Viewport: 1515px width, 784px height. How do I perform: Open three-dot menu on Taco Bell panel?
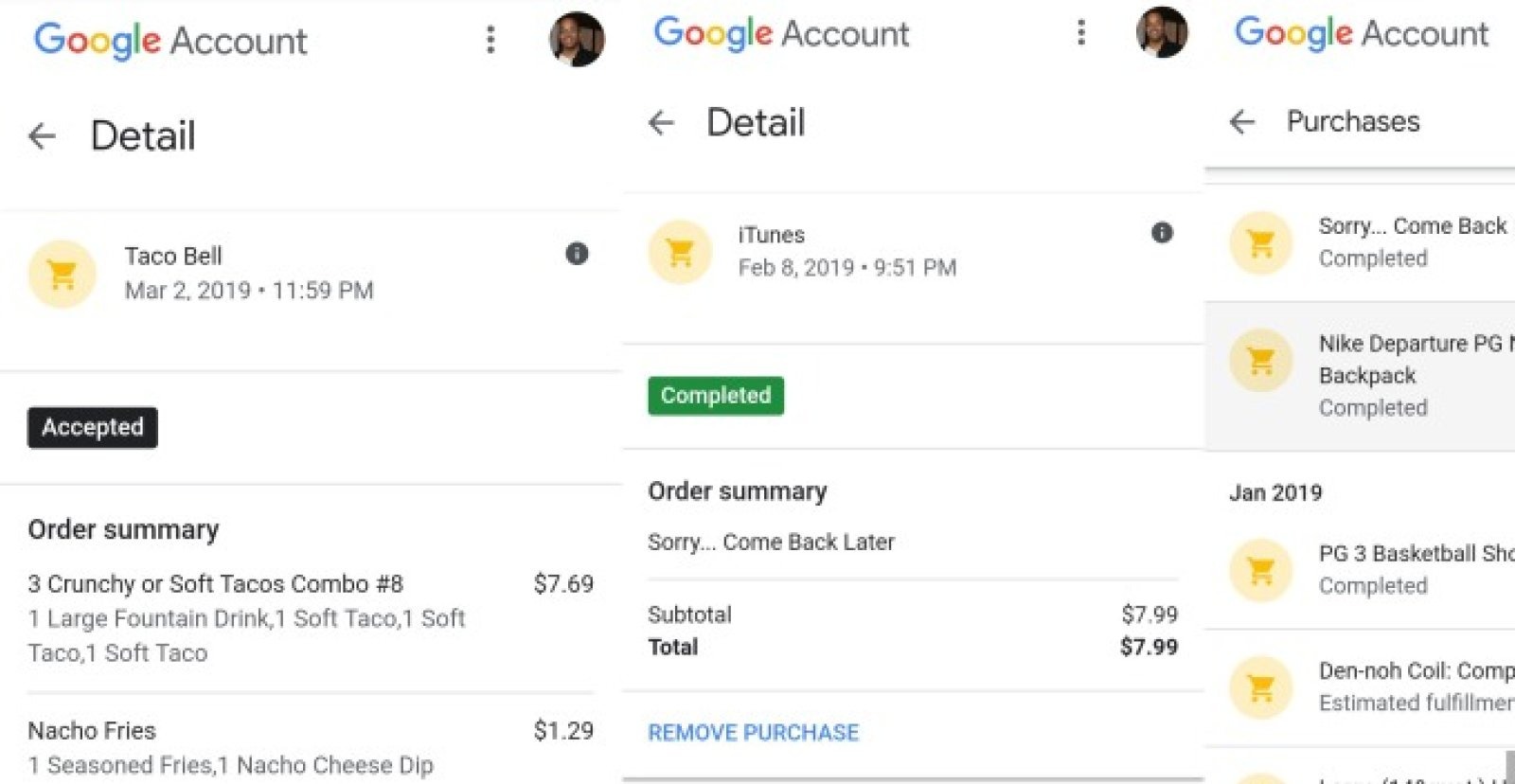pos(490,40)
